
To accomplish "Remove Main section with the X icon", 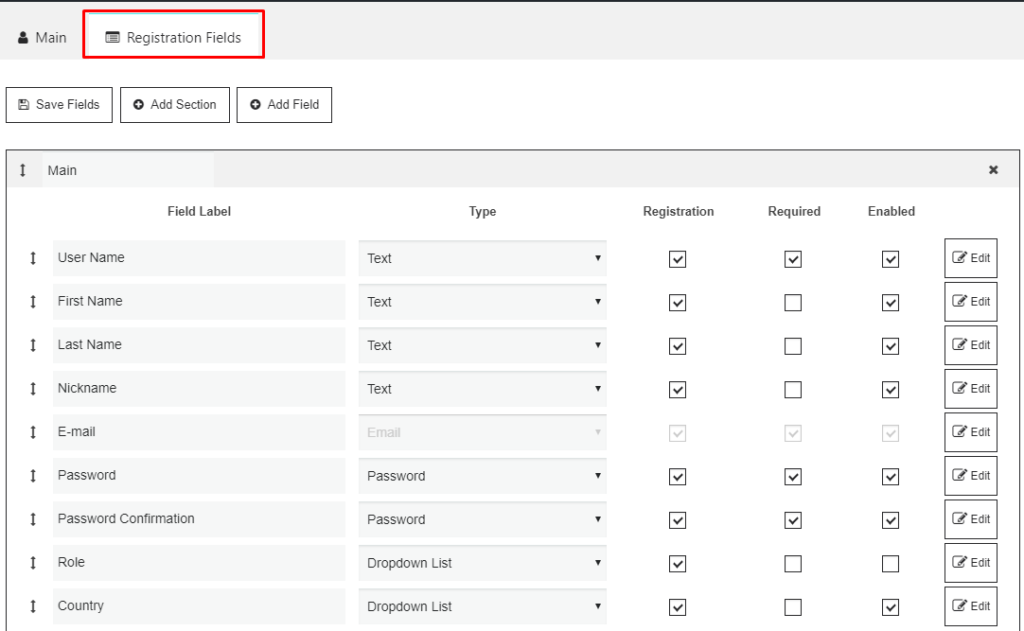I will pyautogui.click(x=993, y=170).
